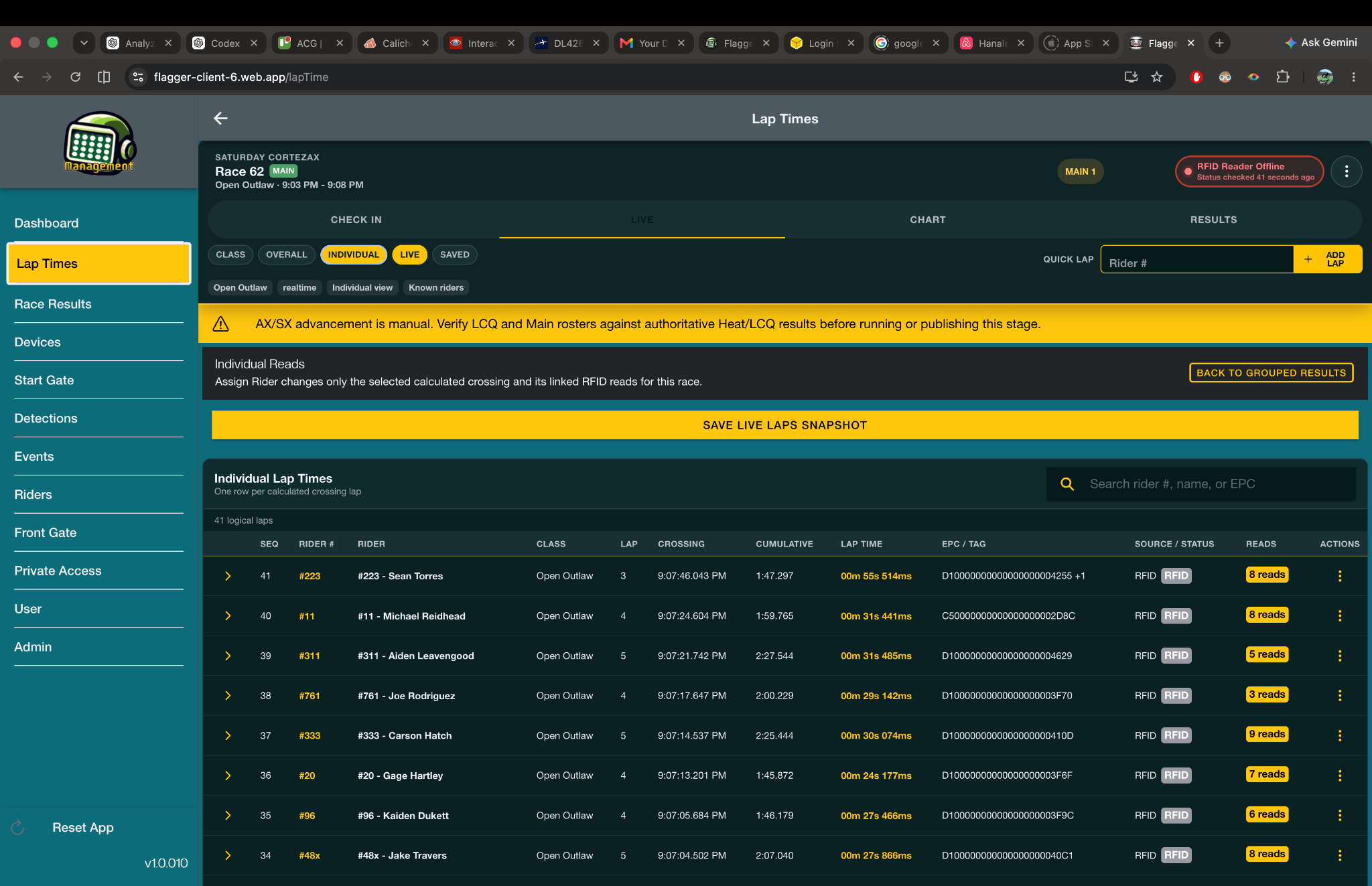1372x886 pixels.
Task: Click BACK TO GROUPED RESULTS button
Action: 1271,373
